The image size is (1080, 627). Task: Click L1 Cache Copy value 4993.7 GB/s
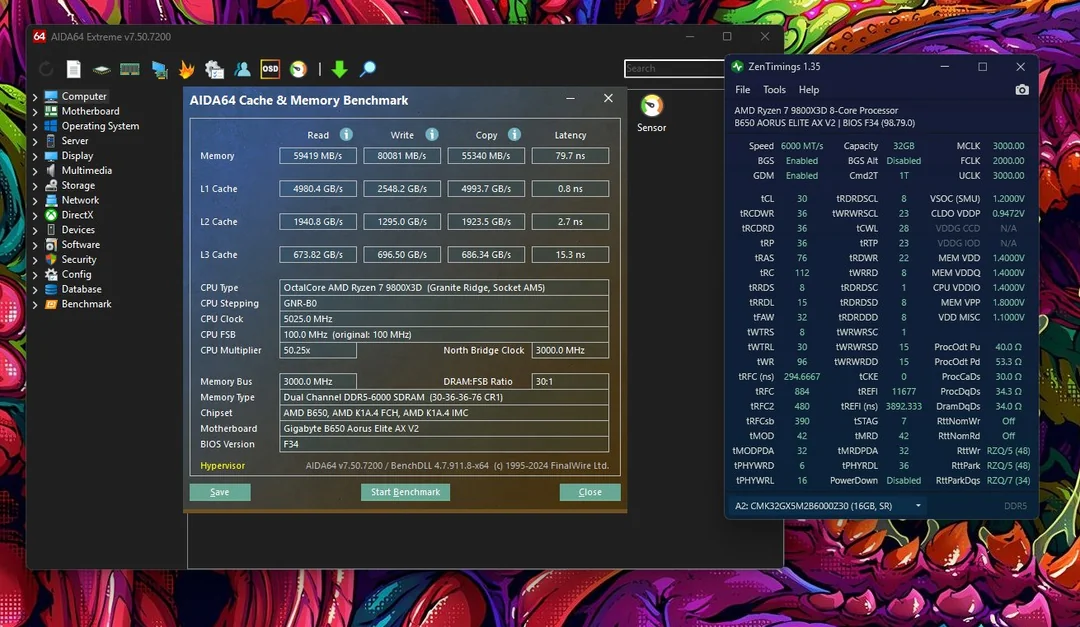click(486, 189)
